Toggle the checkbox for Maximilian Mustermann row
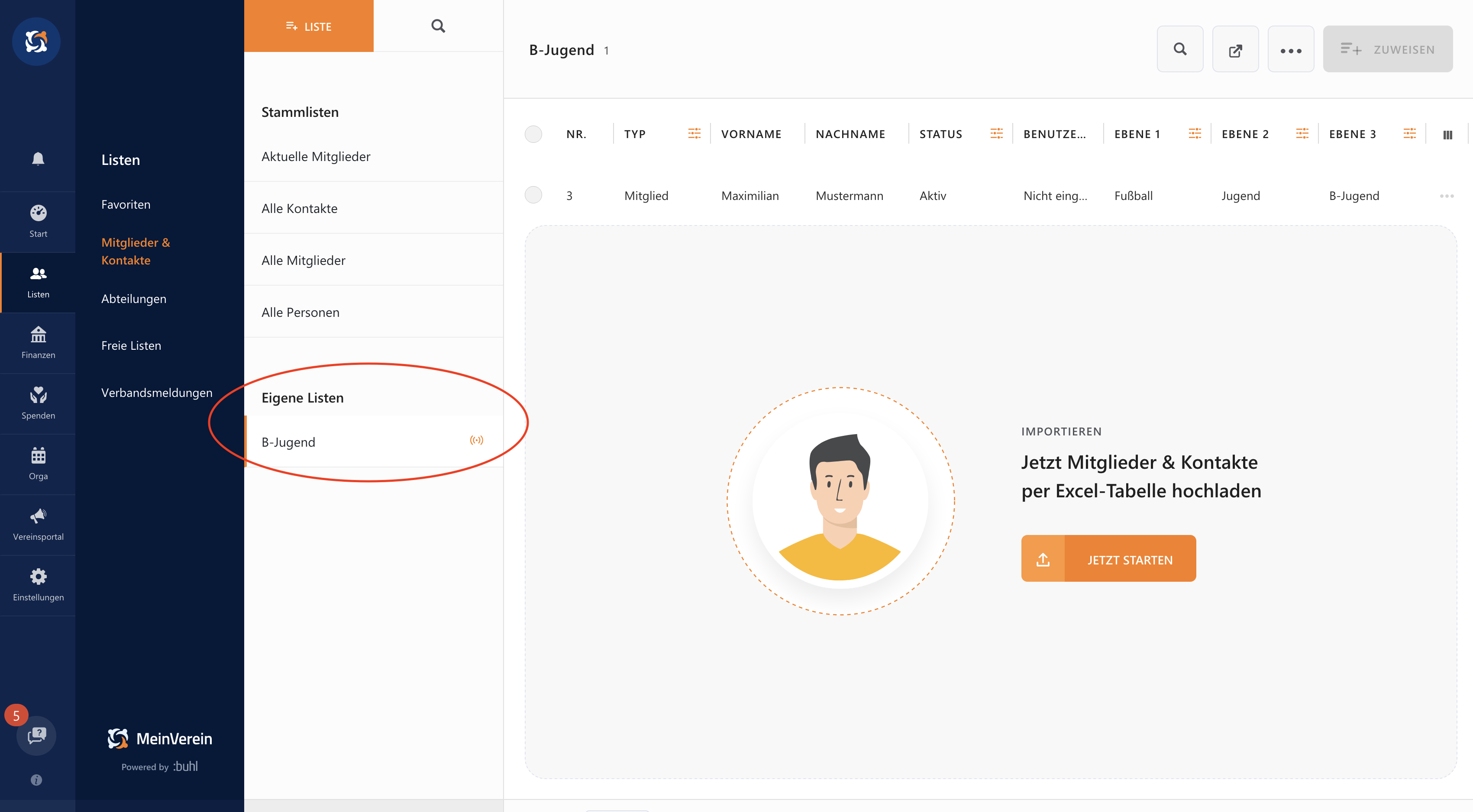Viewport: 1473px width, 812px height. (534, 195)
